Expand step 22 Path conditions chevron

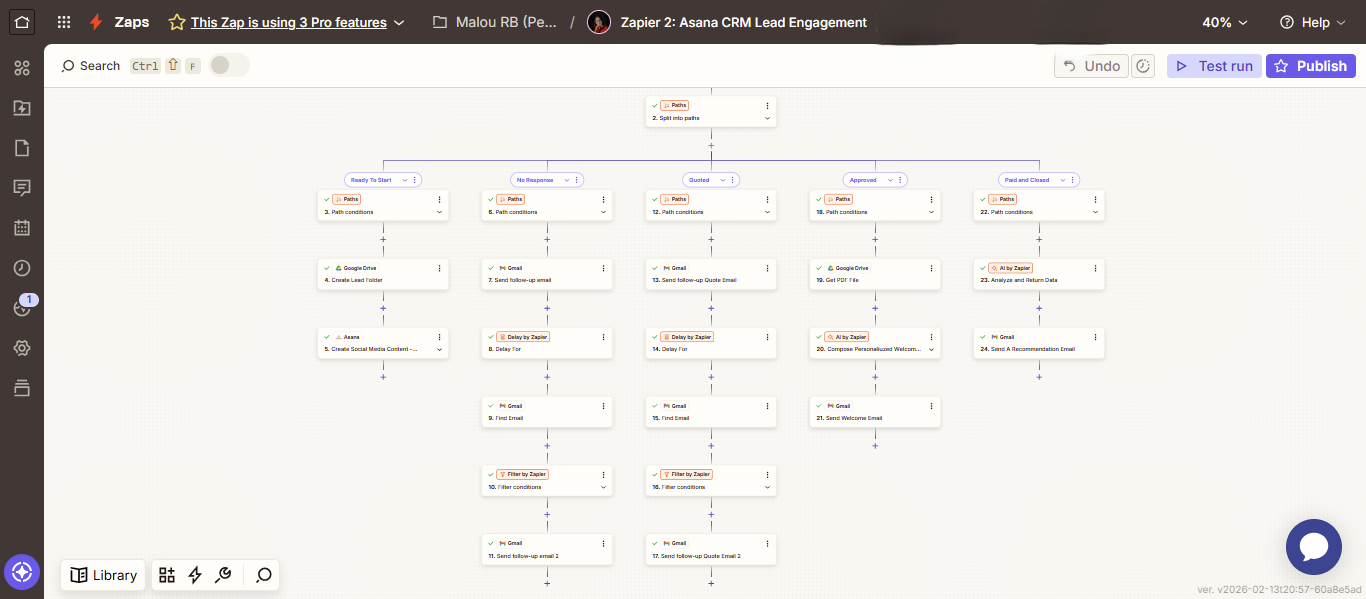[1096, 212]
